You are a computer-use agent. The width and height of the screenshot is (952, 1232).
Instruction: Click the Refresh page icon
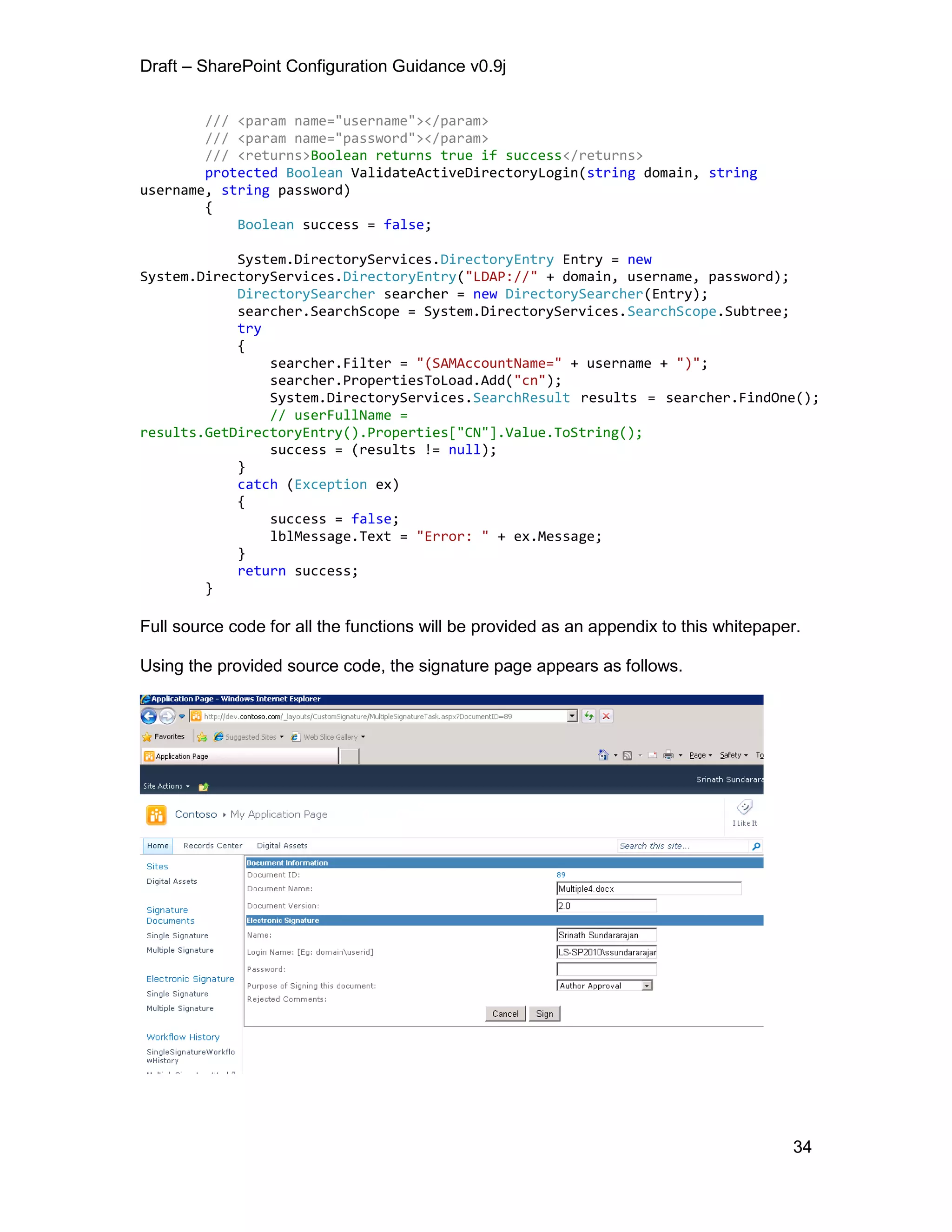pos(589,716)
